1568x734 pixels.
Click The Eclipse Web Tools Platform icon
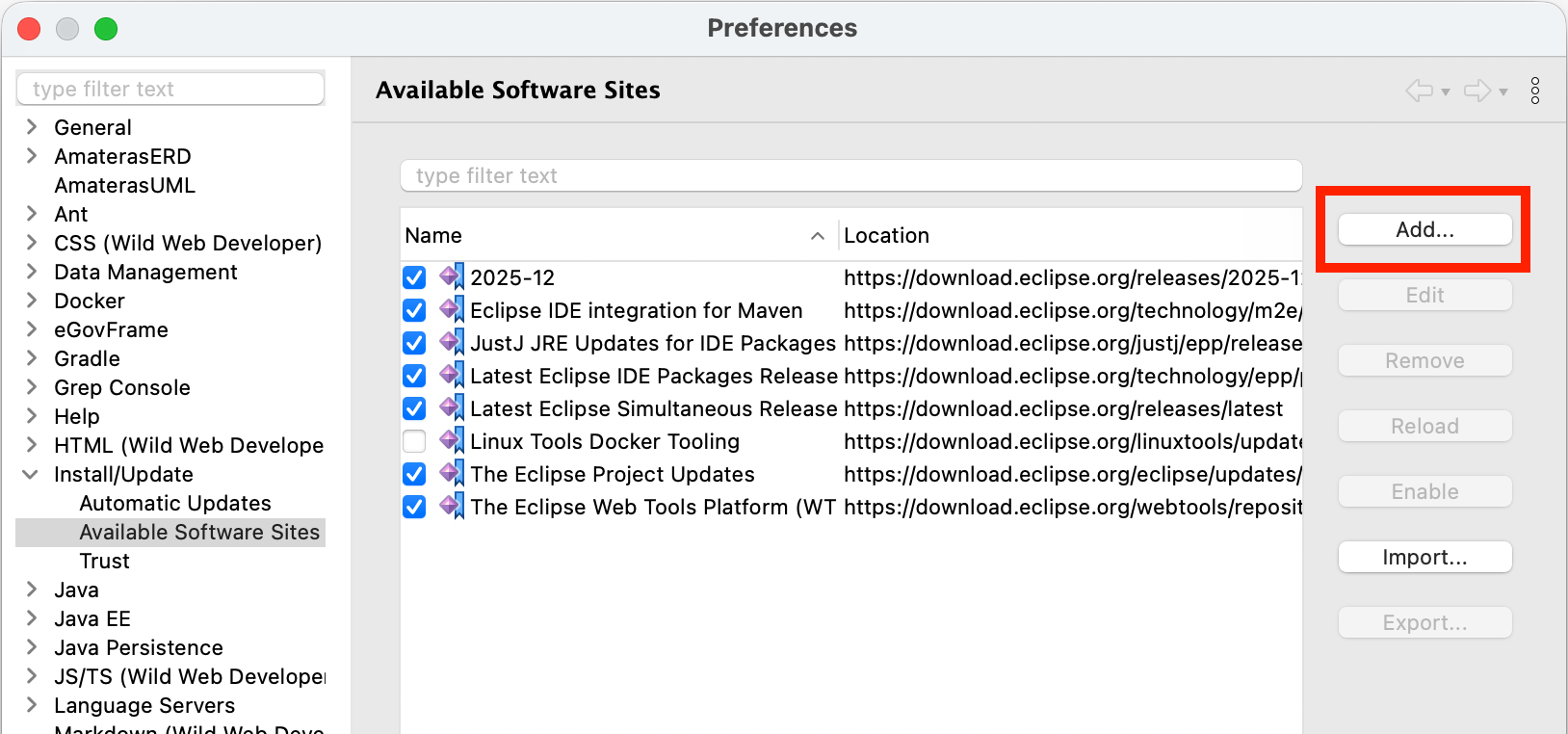452,507
